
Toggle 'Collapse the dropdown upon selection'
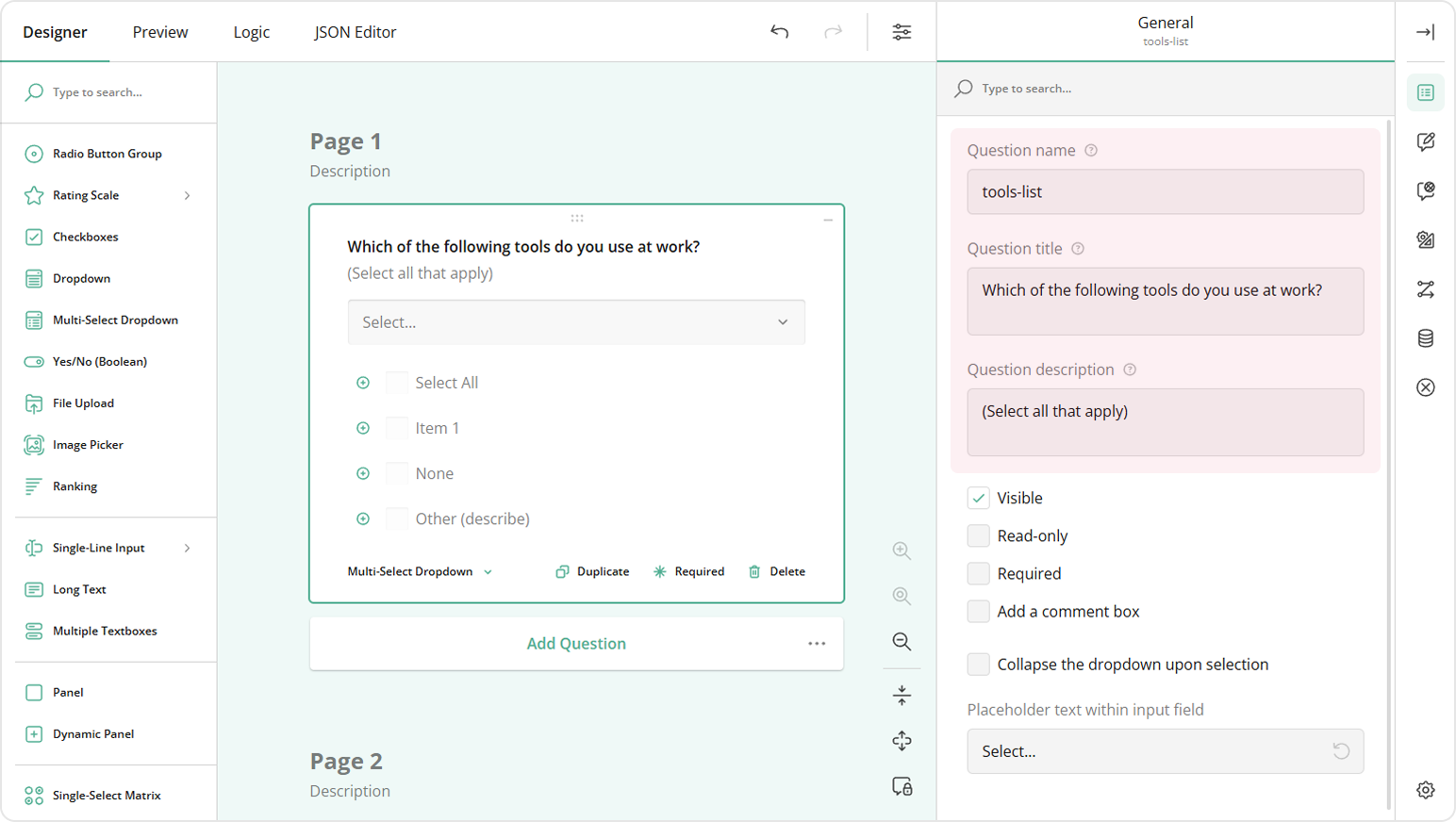point(978,664)
